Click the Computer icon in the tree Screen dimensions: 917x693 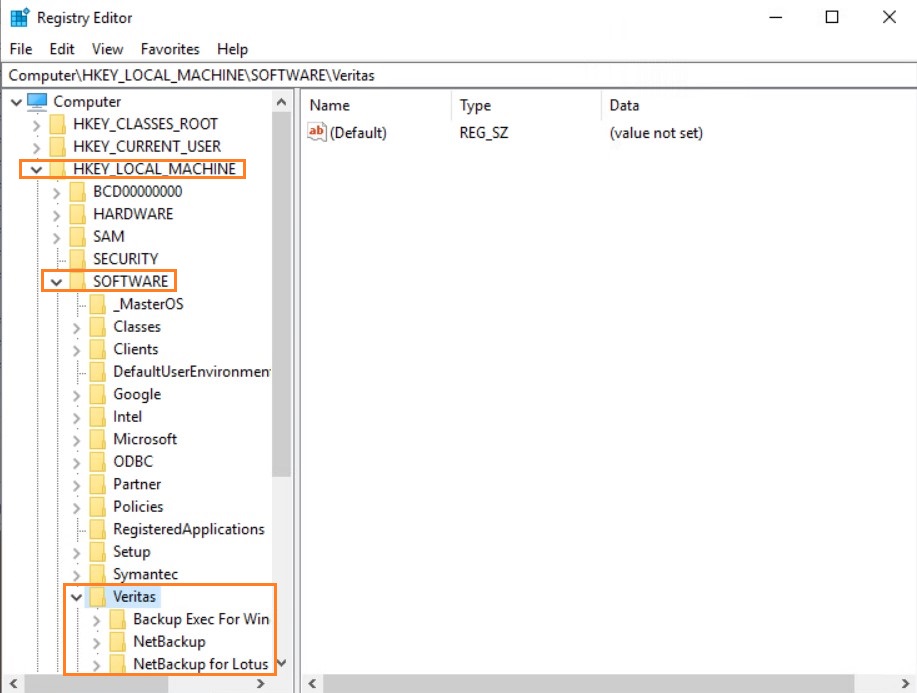click(x=37, y=102)
